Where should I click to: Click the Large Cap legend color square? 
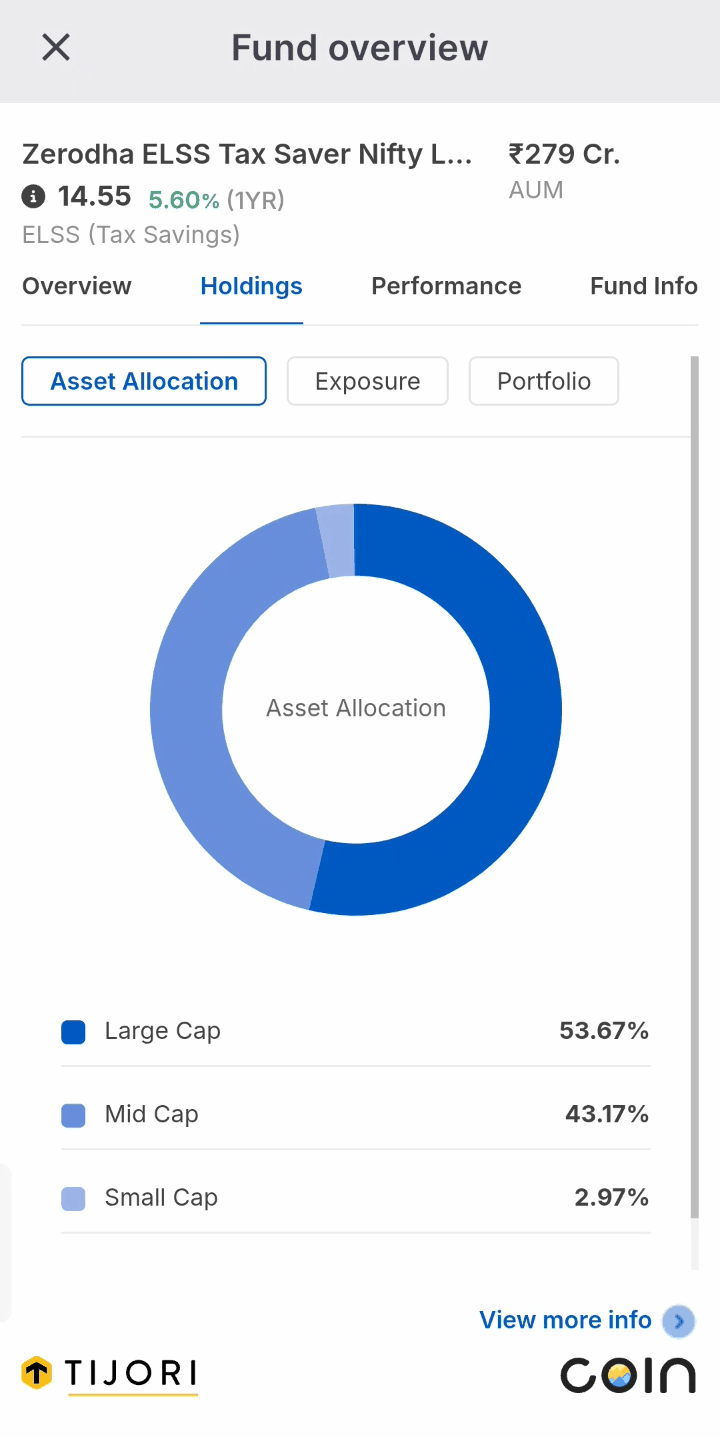coord(73,1032)
